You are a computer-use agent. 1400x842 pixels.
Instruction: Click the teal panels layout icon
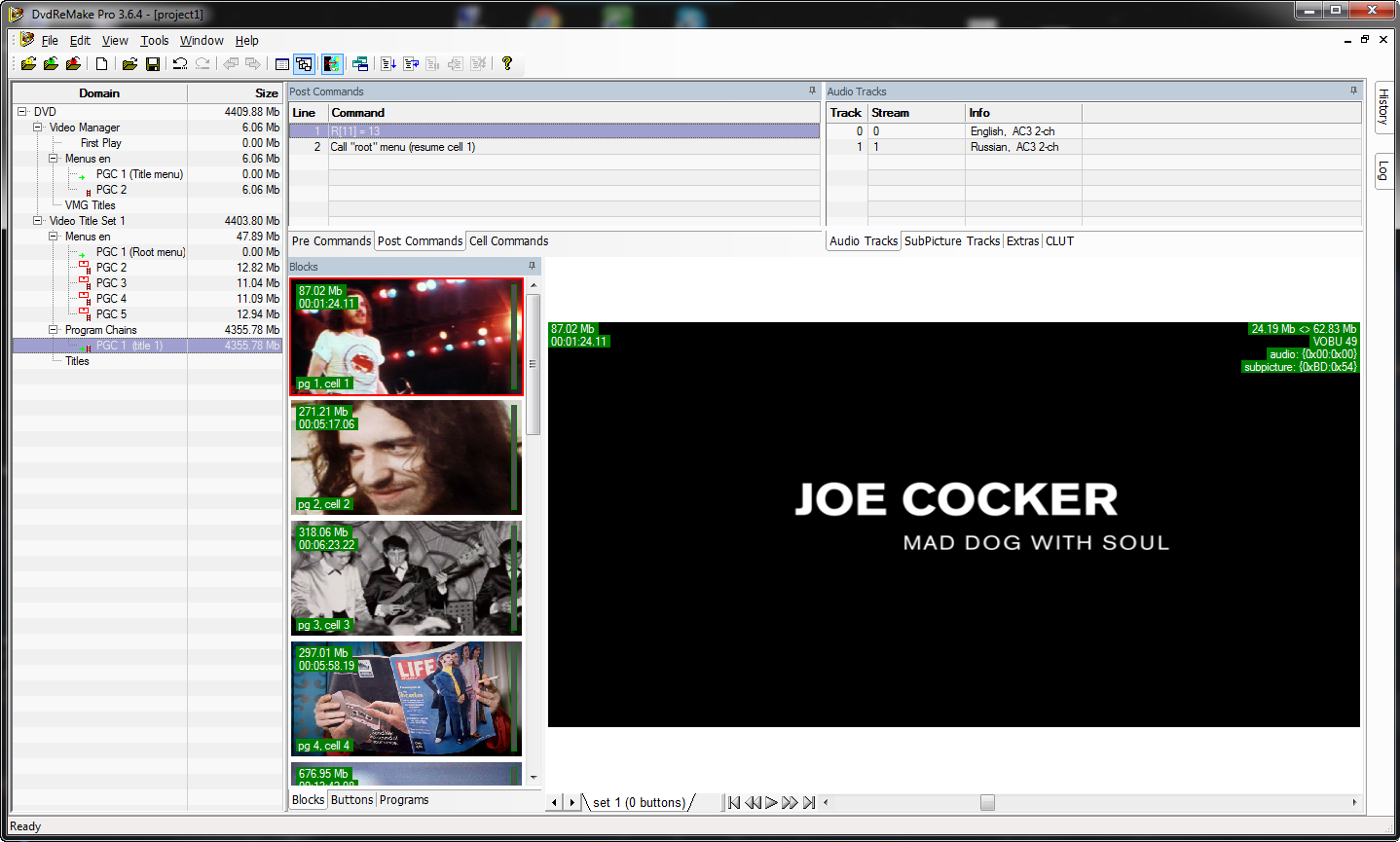(360, 63)
